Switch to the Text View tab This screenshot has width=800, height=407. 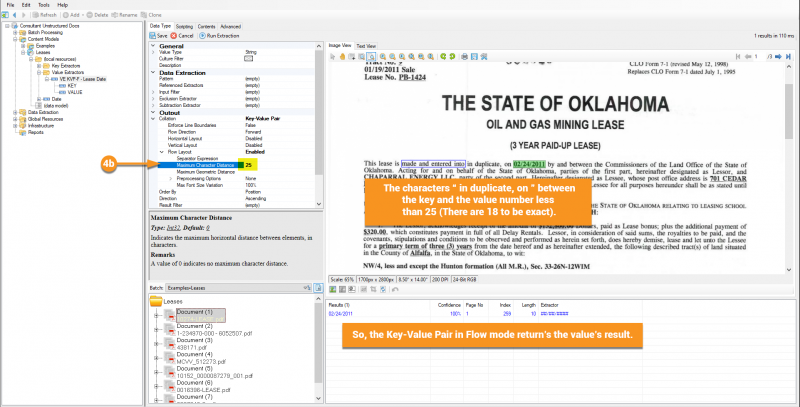point(366,46)
